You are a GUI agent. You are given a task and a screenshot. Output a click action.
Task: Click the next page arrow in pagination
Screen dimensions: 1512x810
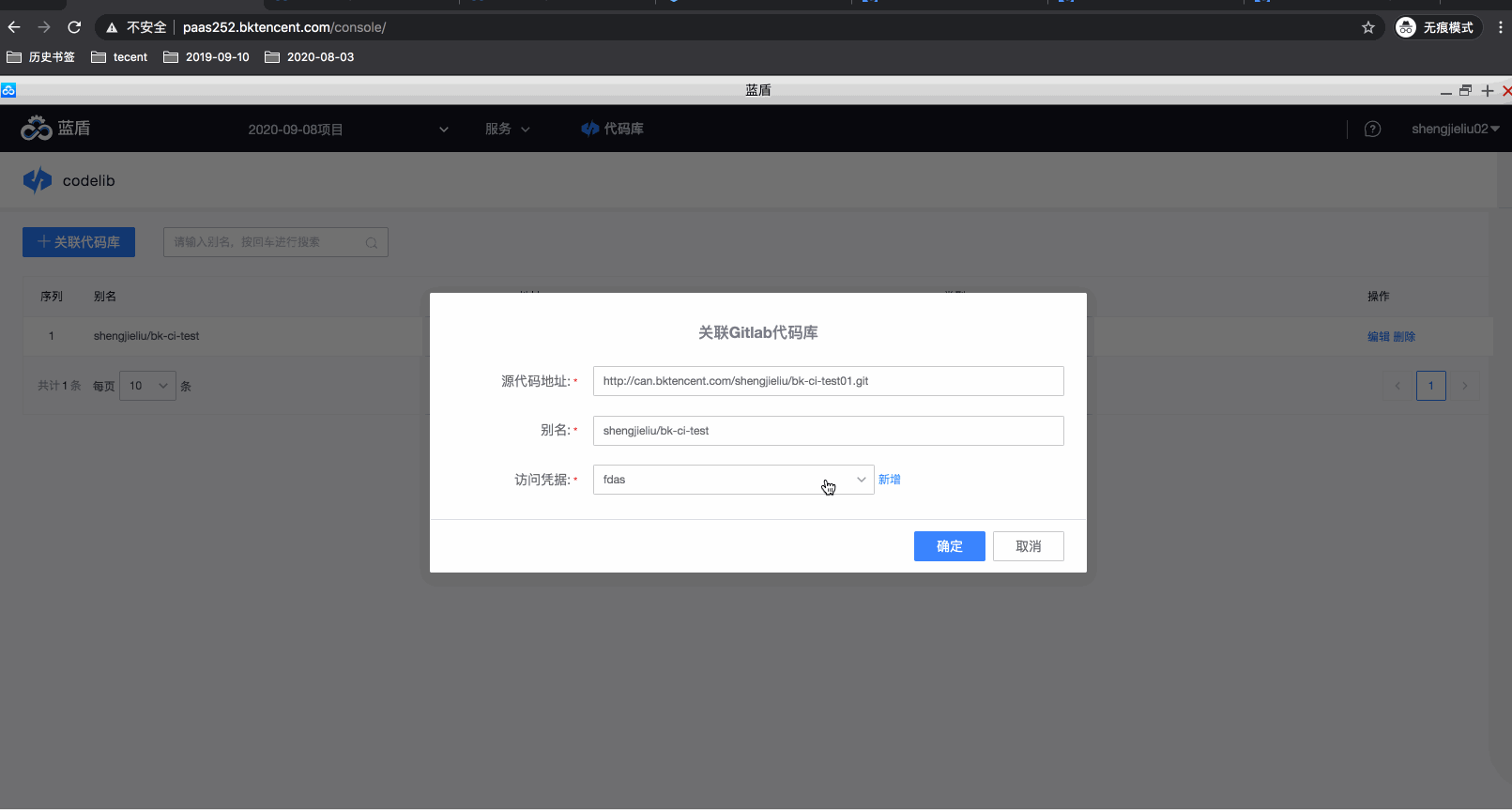1465,386
